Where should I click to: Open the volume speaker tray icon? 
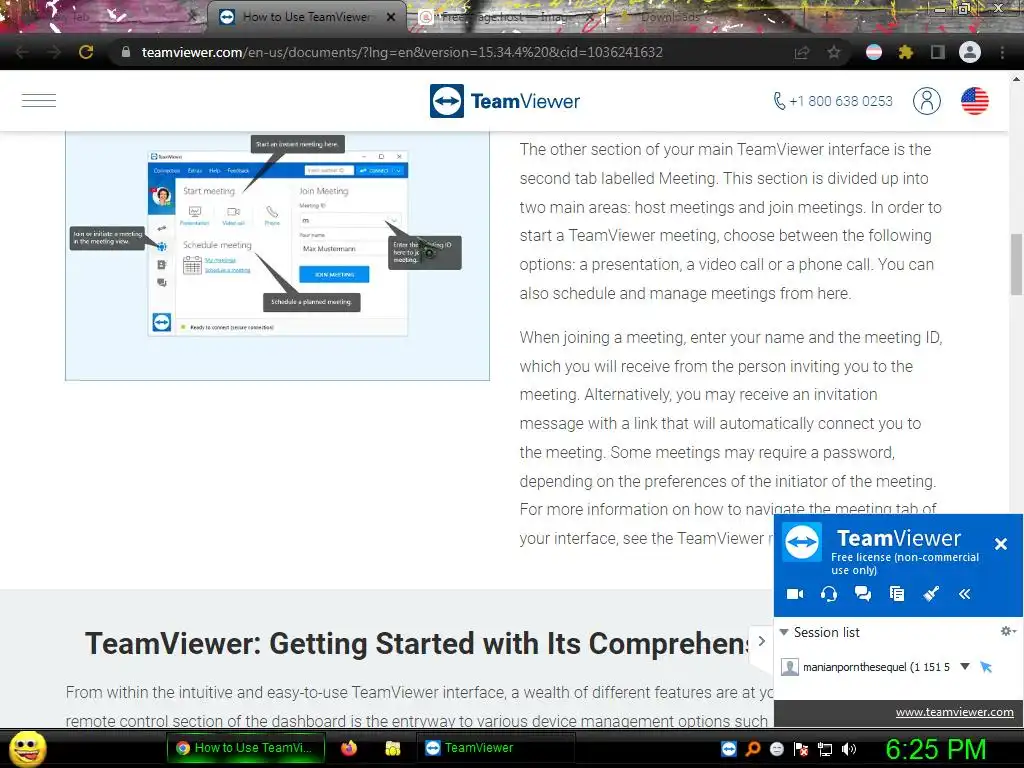849,749
